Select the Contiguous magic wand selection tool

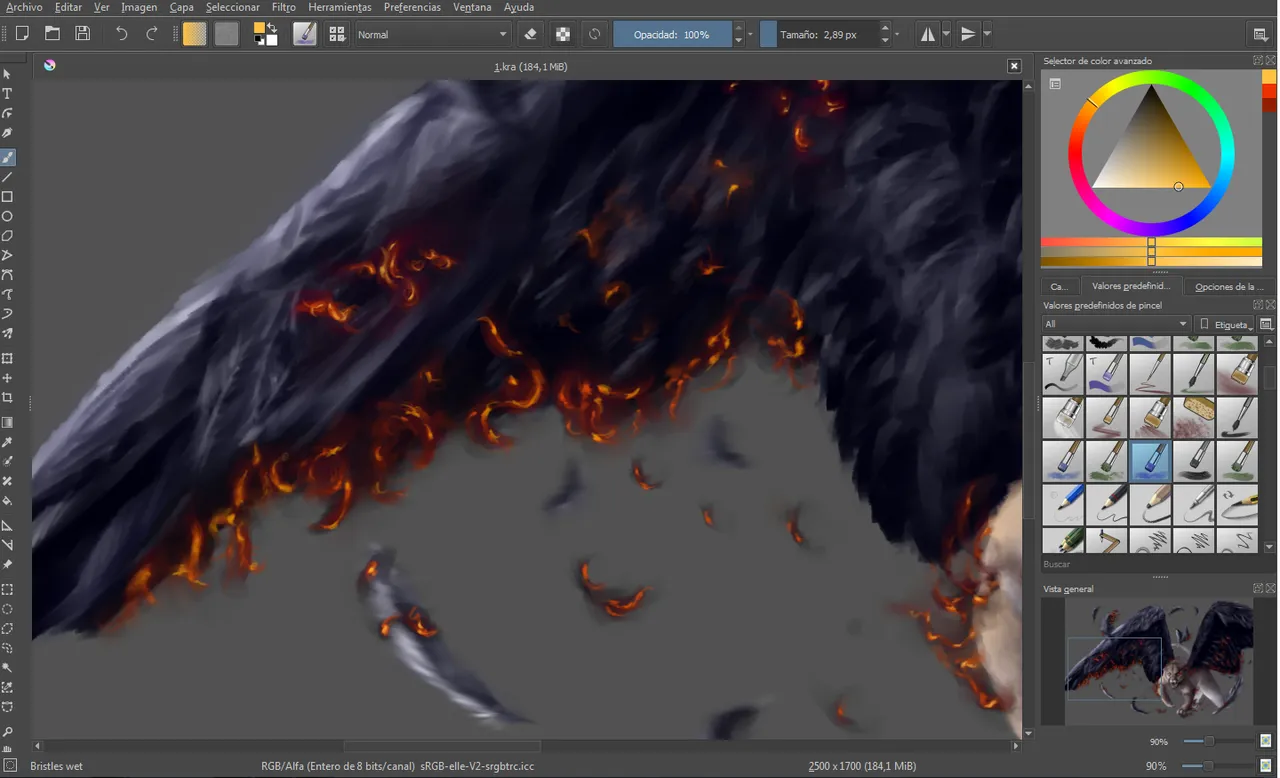pos(7,668)
